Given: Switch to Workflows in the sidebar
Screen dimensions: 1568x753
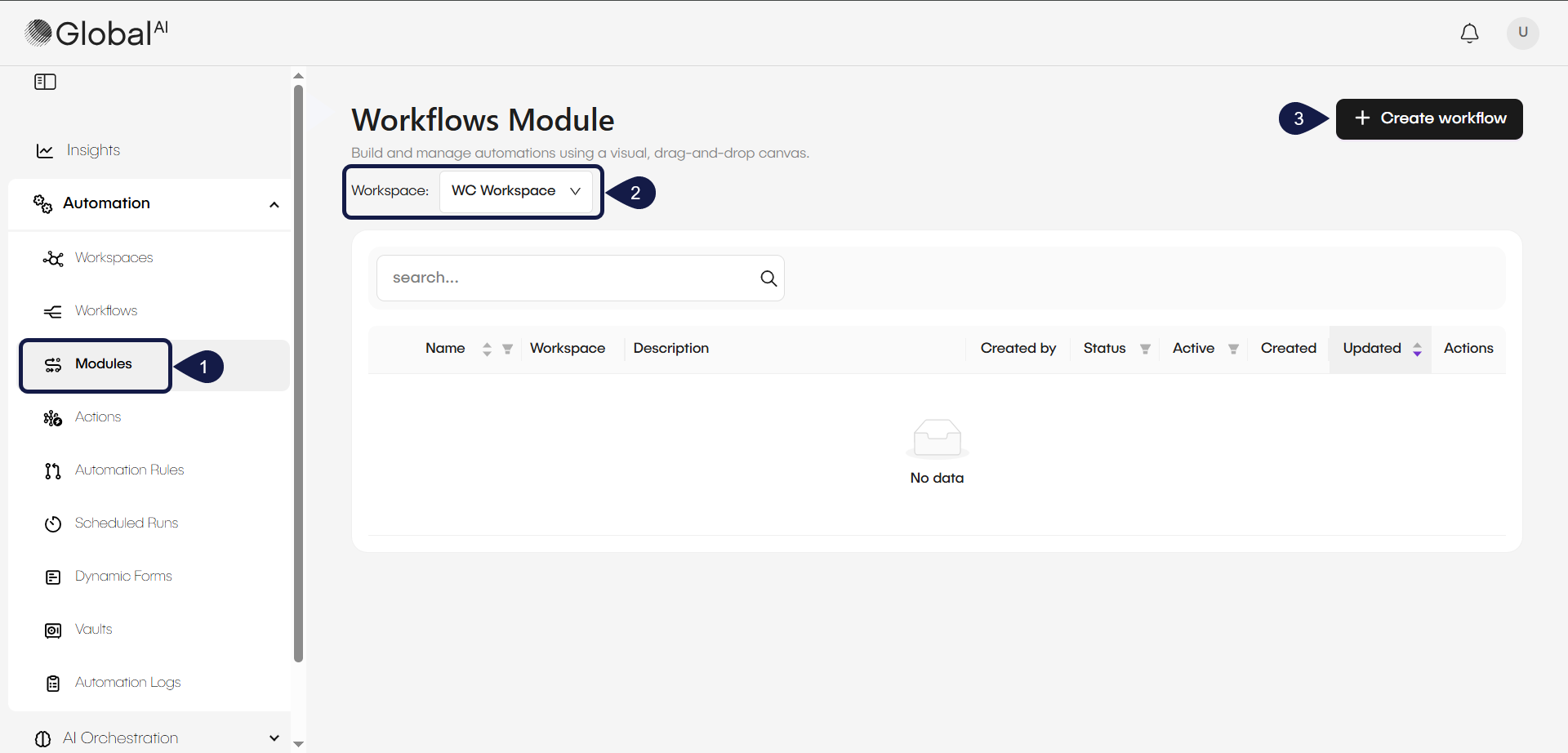Looking at the screenshot, I should pyautogui.click(x=106, y=310).
